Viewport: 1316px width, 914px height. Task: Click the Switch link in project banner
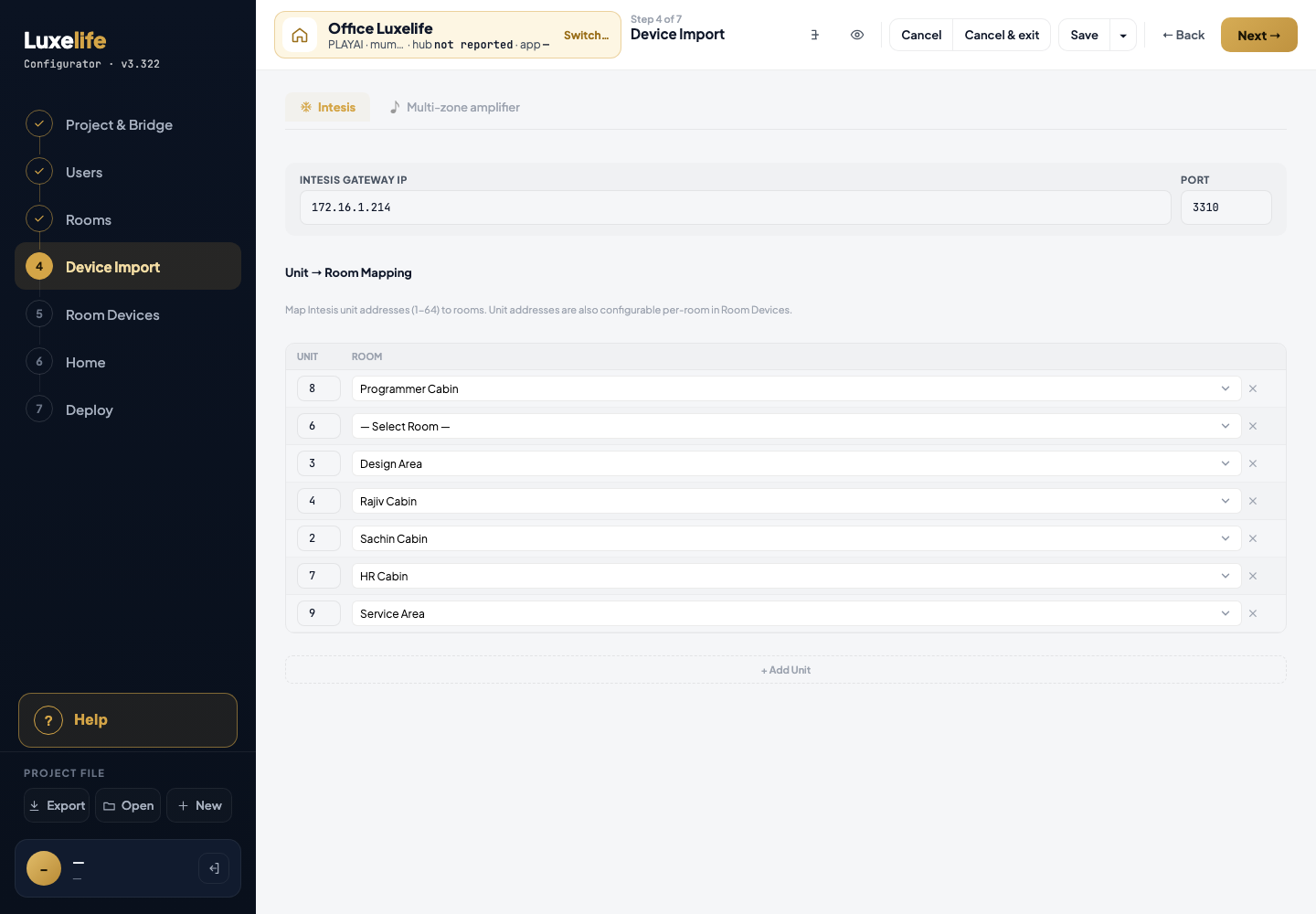tap(586, 36)
